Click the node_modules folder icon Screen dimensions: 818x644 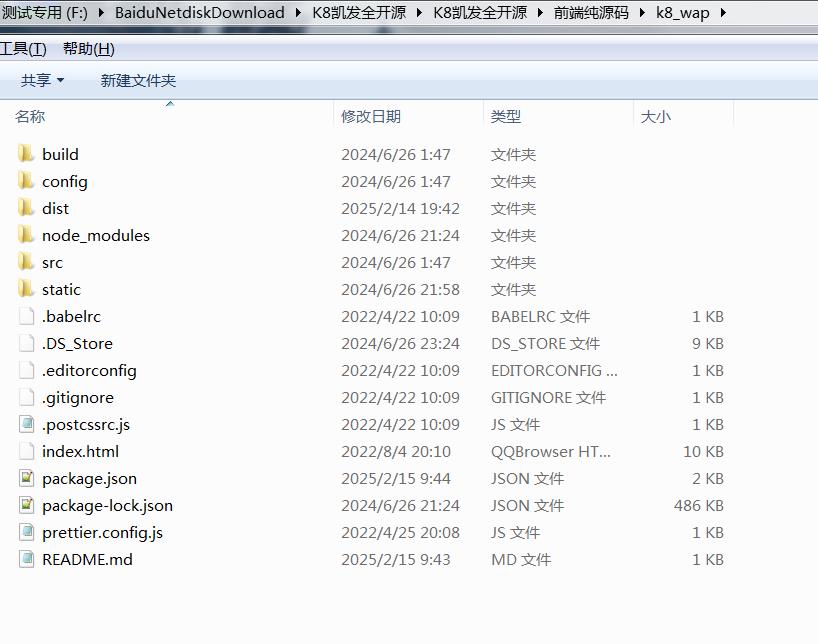pyautogui.click(x=26, y=235)
